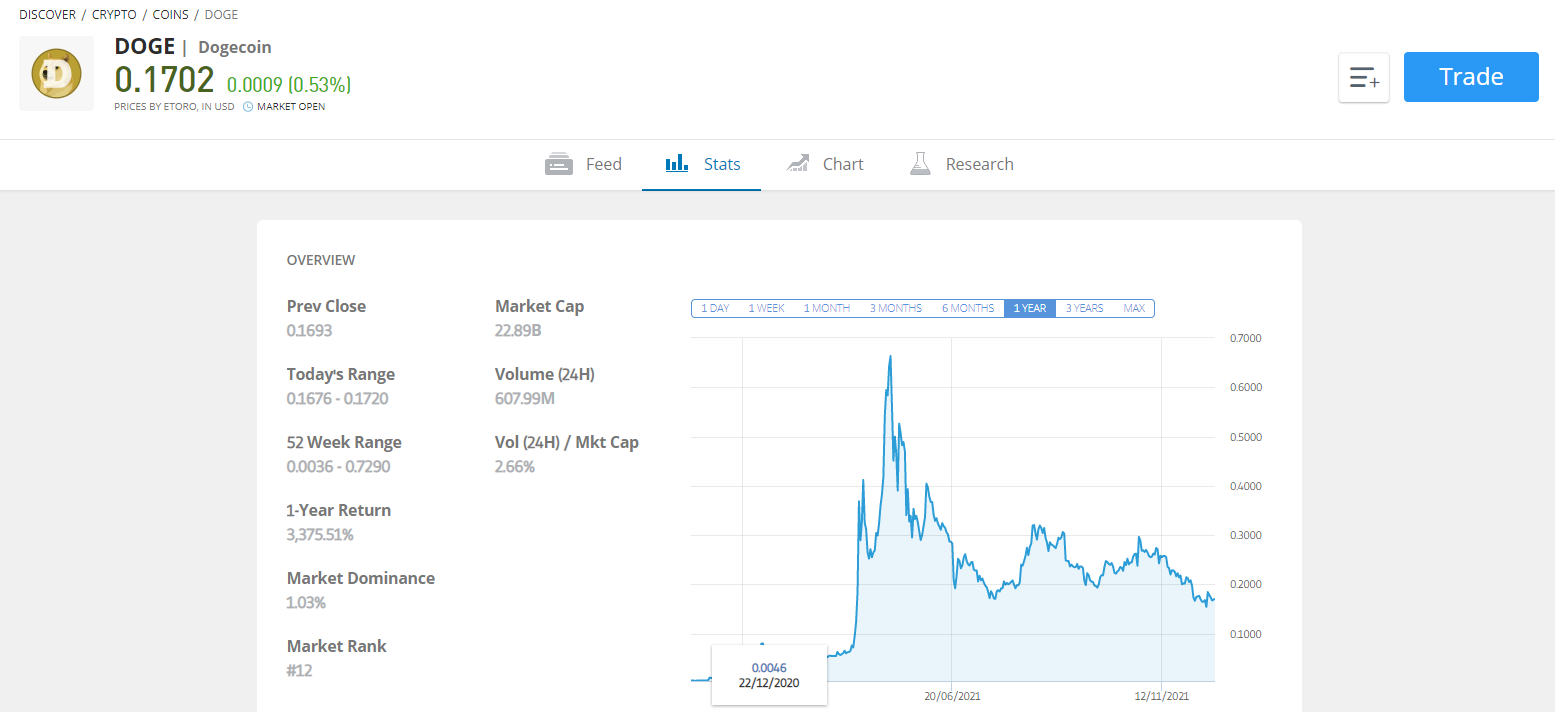Screen dimensions: 1555x712
Task: Click the market open clock icon
Action: click(248, 107)
